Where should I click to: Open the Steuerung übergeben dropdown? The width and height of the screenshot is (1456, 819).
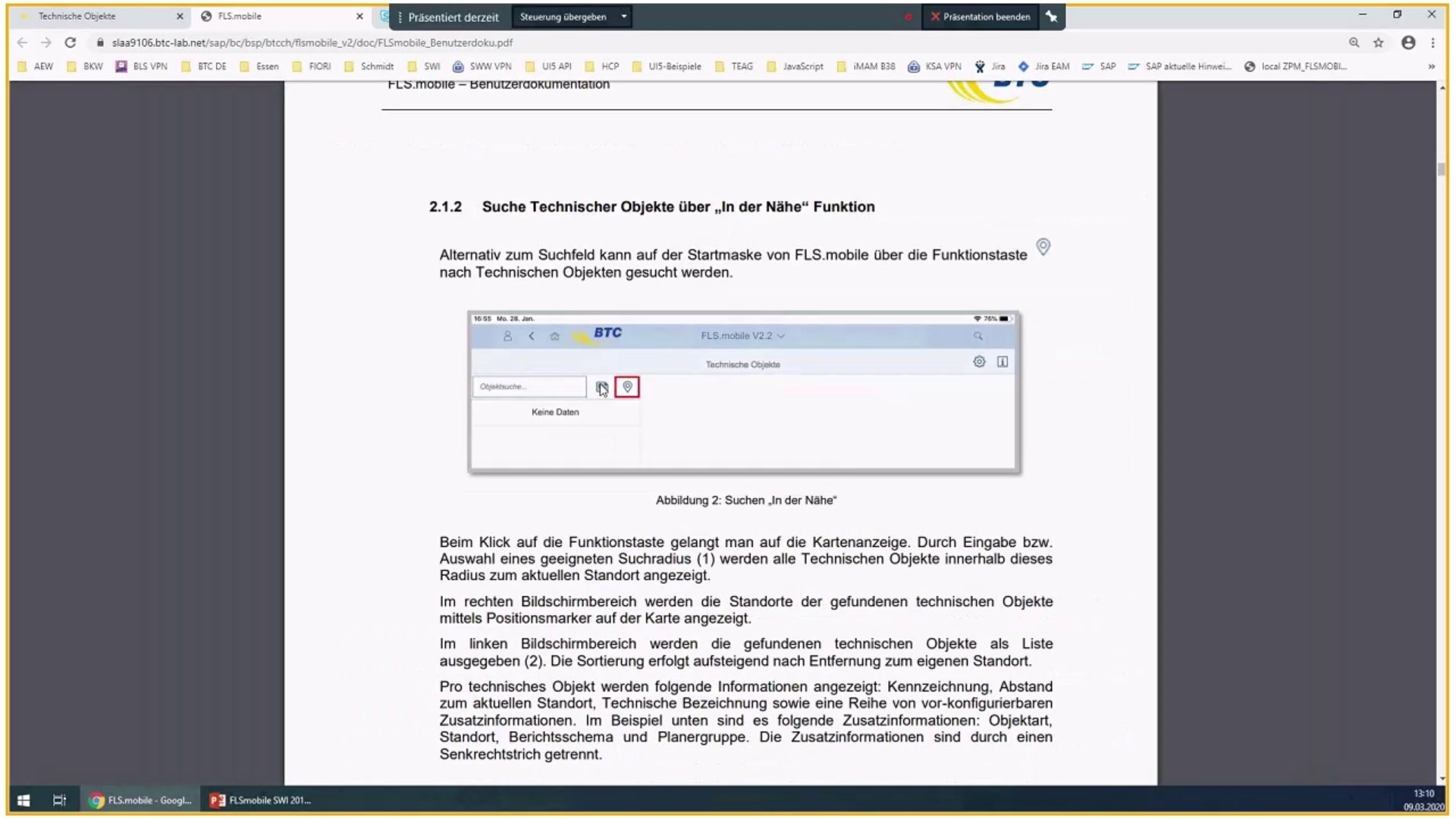tap(623, 16)
